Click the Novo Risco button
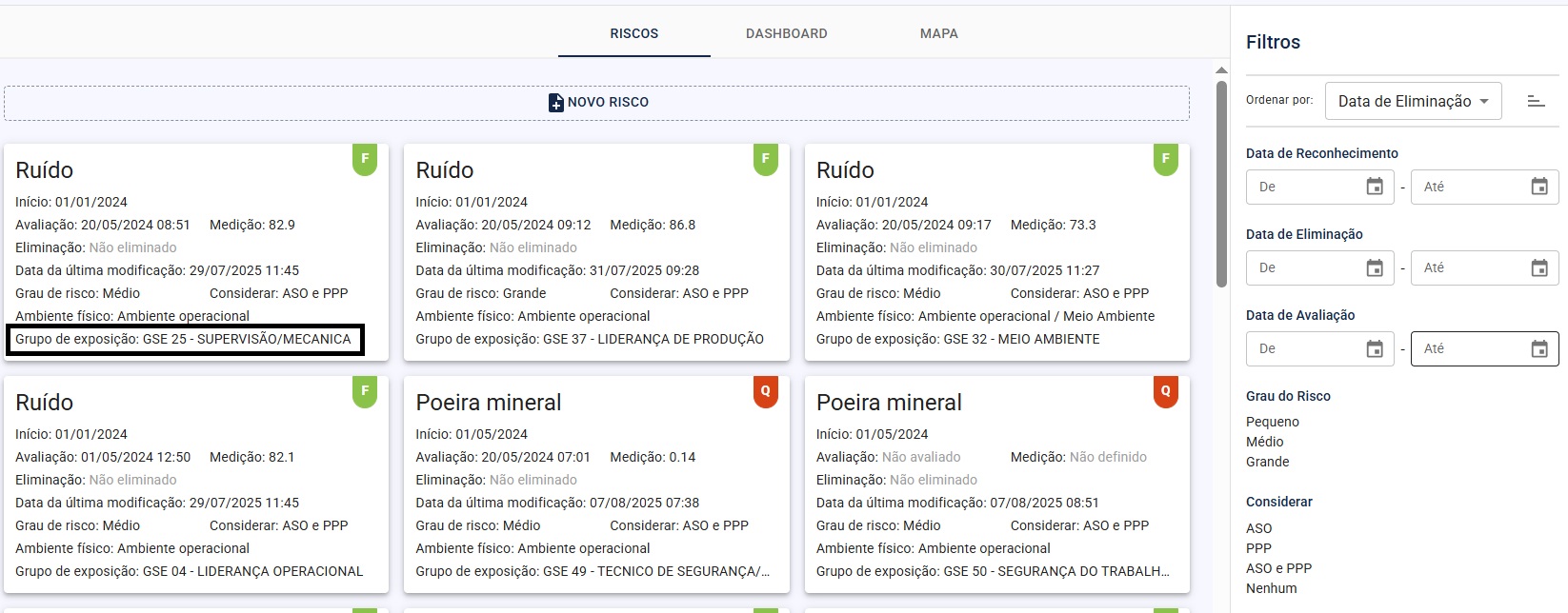 click(597, 103)
